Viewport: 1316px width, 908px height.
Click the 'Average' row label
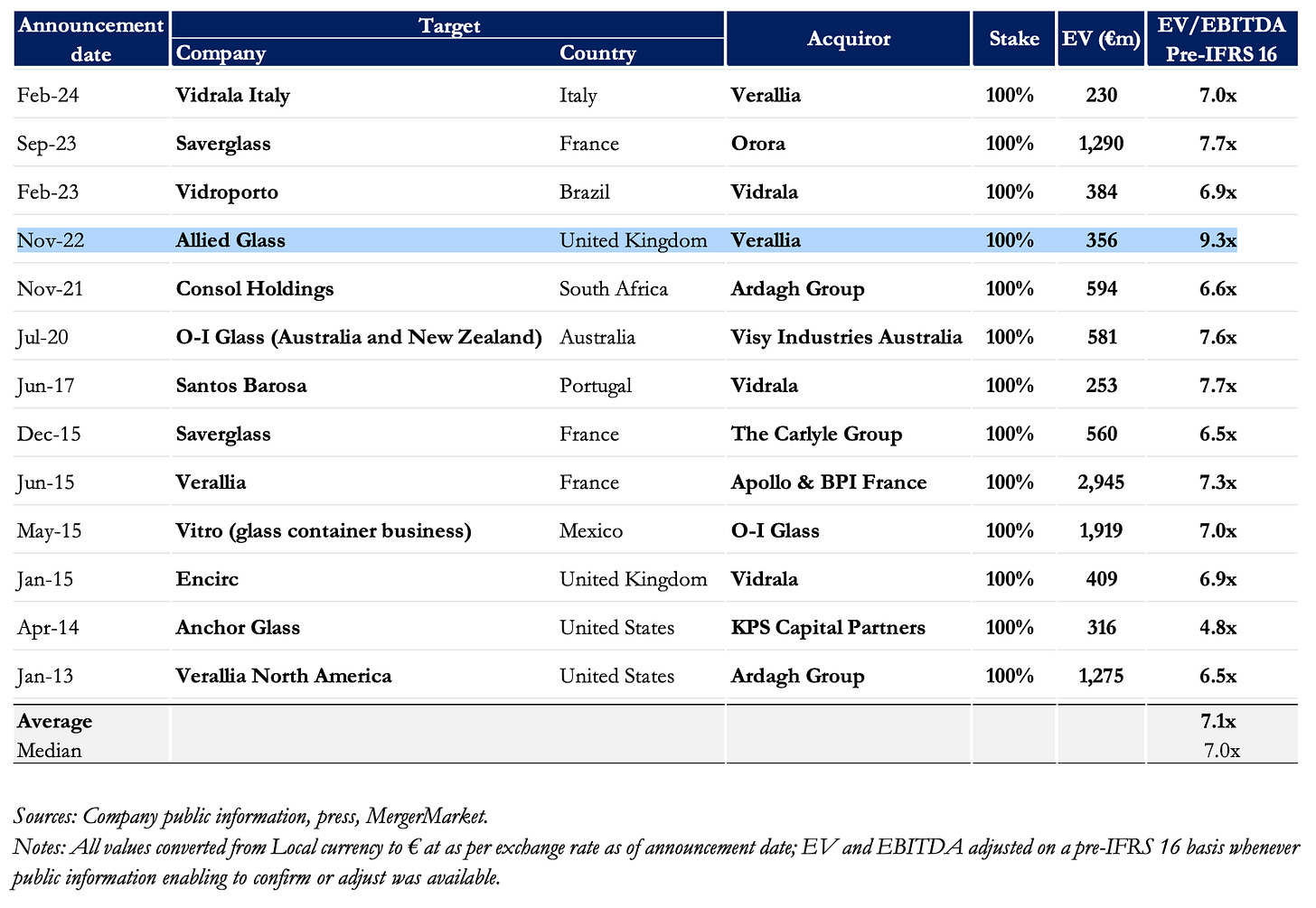[x=54, y=721]
